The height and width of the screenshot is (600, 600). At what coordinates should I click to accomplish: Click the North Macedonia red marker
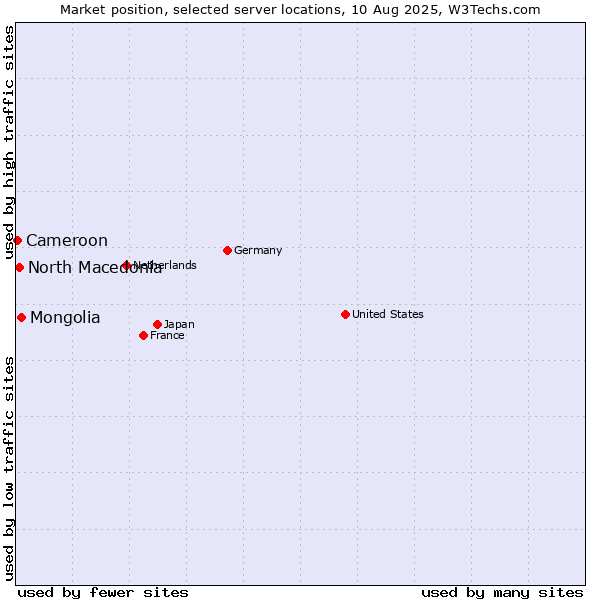pos(20,267)
